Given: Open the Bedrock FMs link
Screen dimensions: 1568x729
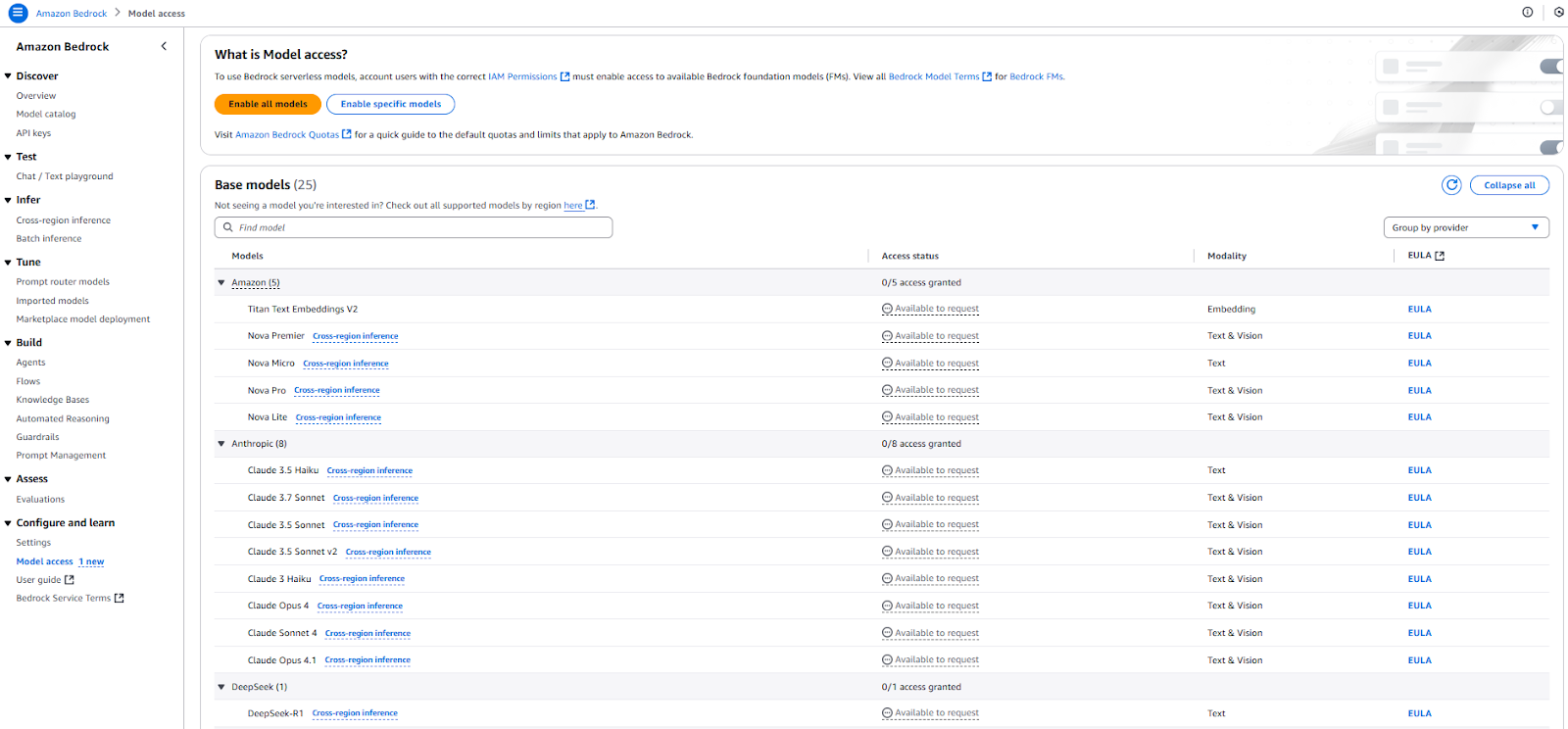Looking at the screenshot, I should 1037,76.
